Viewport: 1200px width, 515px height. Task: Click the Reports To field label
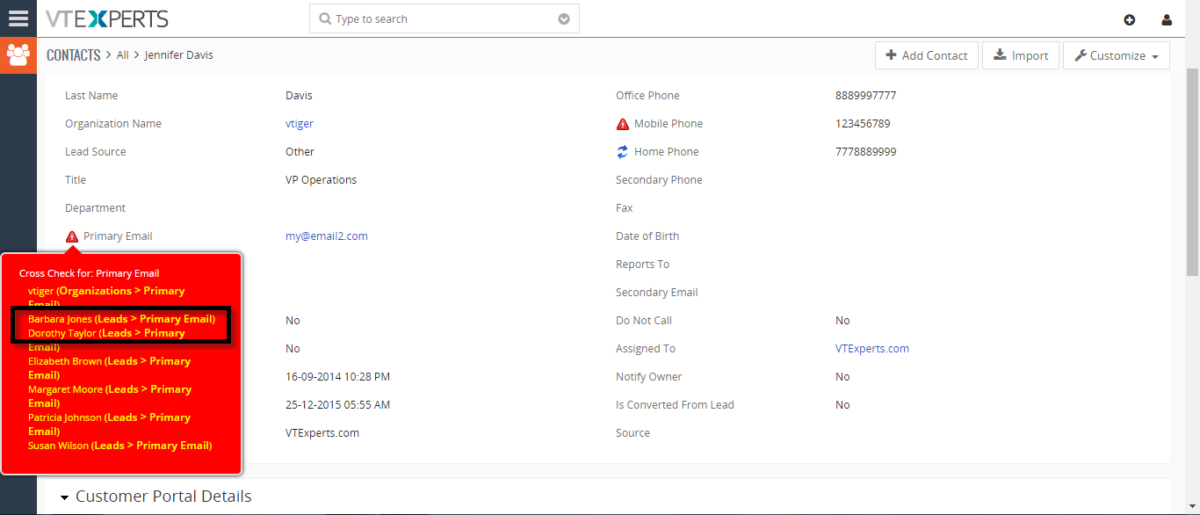coord(643,265)
